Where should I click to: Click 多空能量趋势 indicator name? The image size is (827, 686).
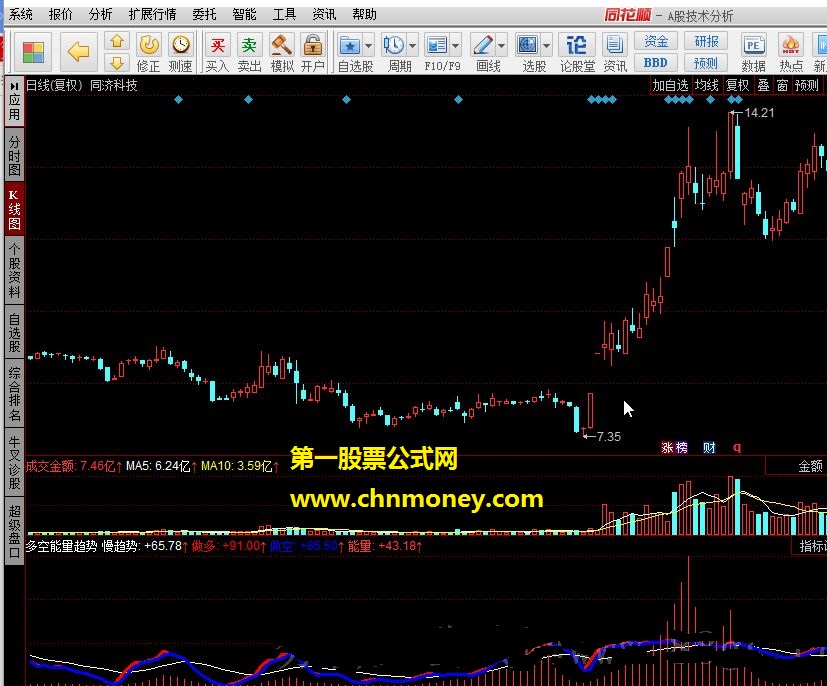pyautogui.click(x=61, y=546)
